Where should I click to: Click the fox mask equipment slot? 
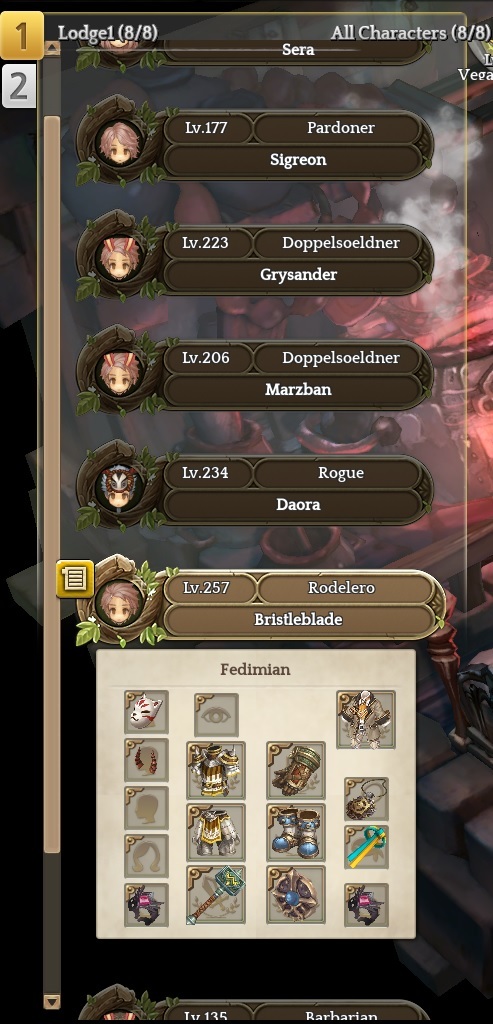point(146,712)
